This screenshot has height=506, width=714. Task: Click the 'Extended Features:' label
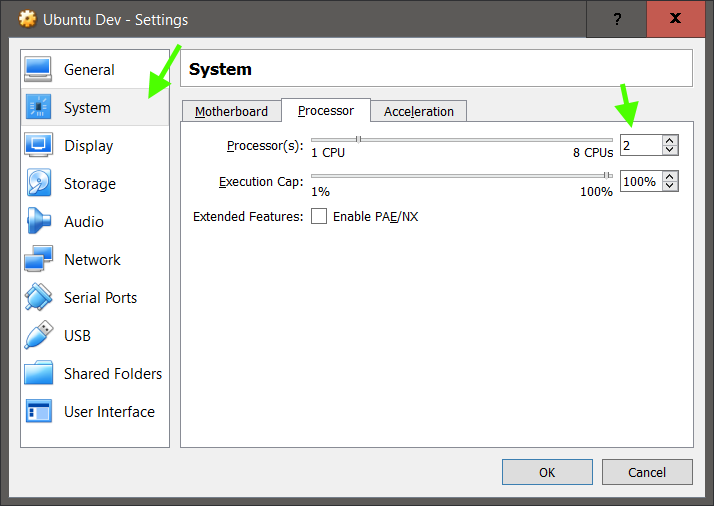[248, 216]
